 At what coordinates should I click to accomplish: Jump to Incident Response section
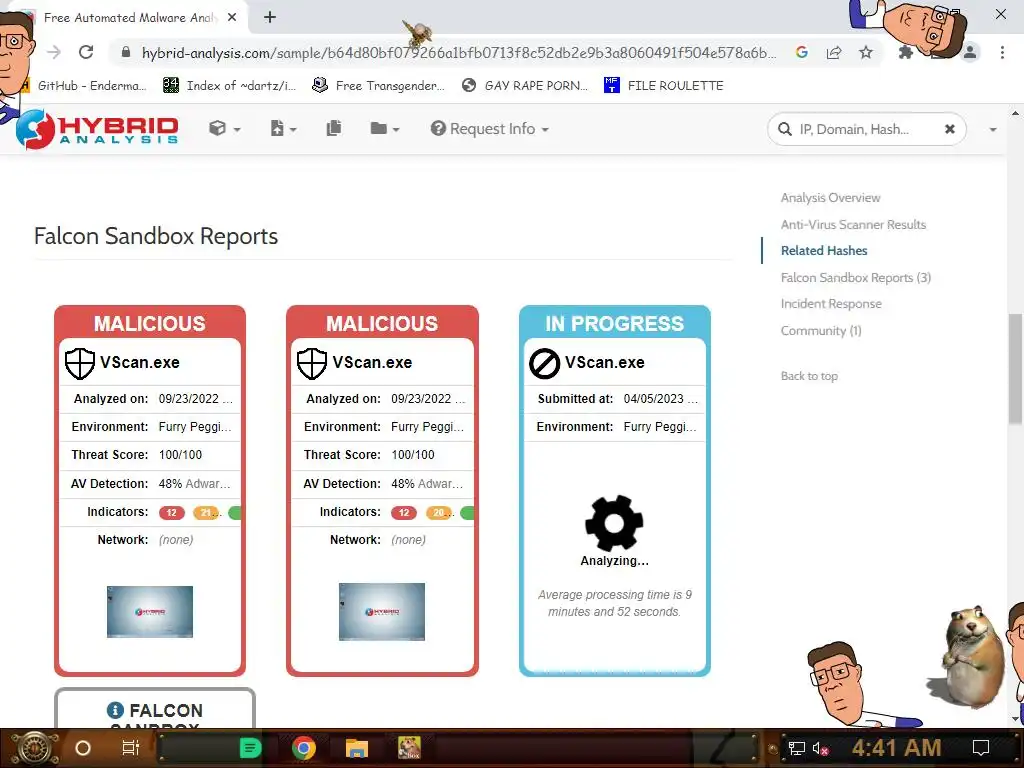click(x=831, y=304)
